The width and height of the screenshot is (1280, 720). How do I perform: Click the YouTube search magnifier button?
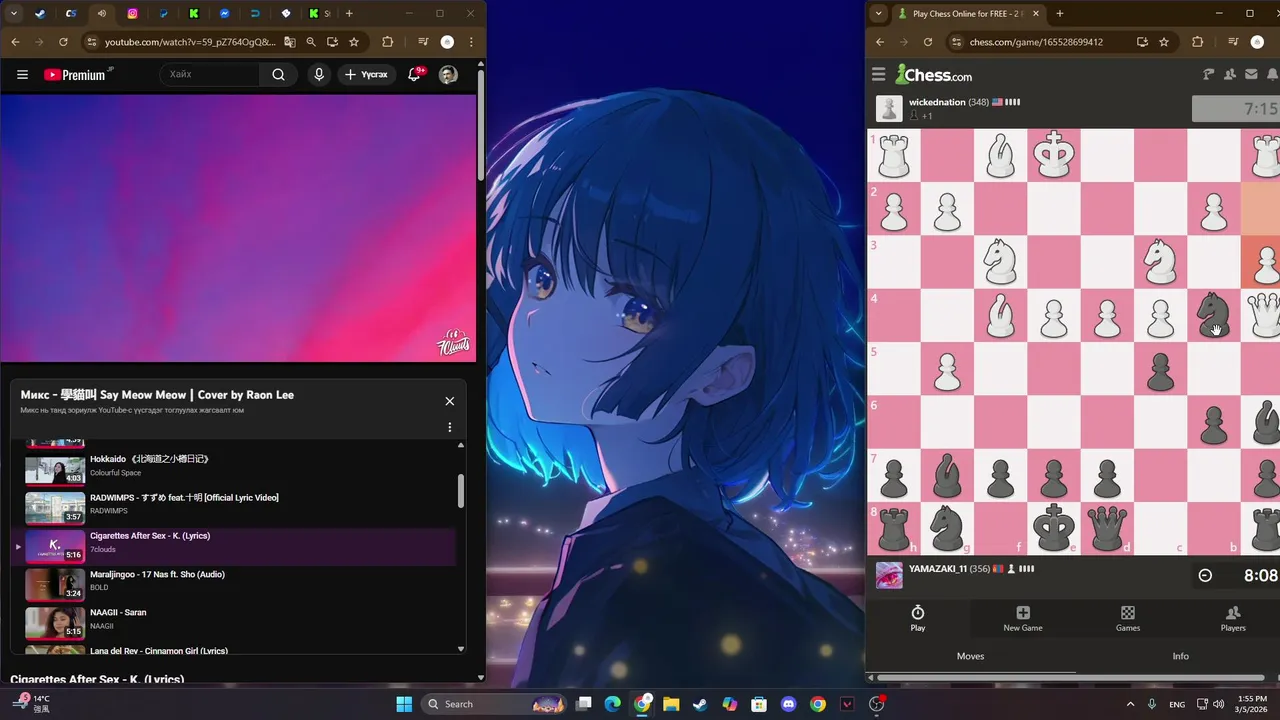point(279,74)
